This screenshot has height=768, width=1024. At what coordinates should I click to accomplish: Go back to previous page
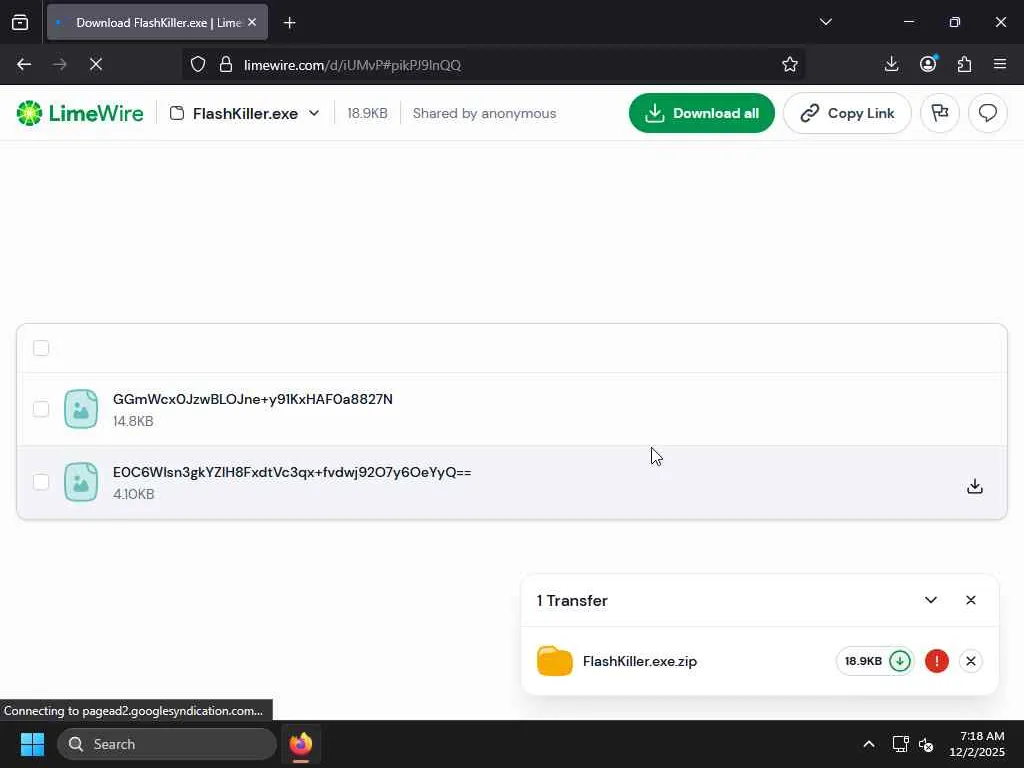point(24,65)
